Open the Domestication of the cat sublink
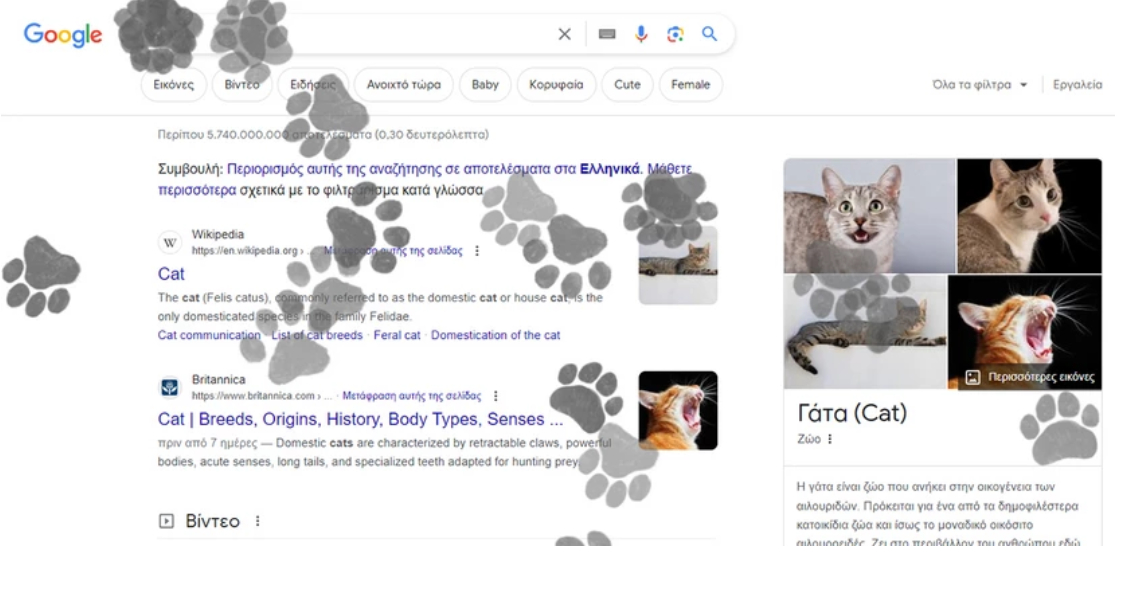The image size is (1134, 590). click(x=495, y=335)
